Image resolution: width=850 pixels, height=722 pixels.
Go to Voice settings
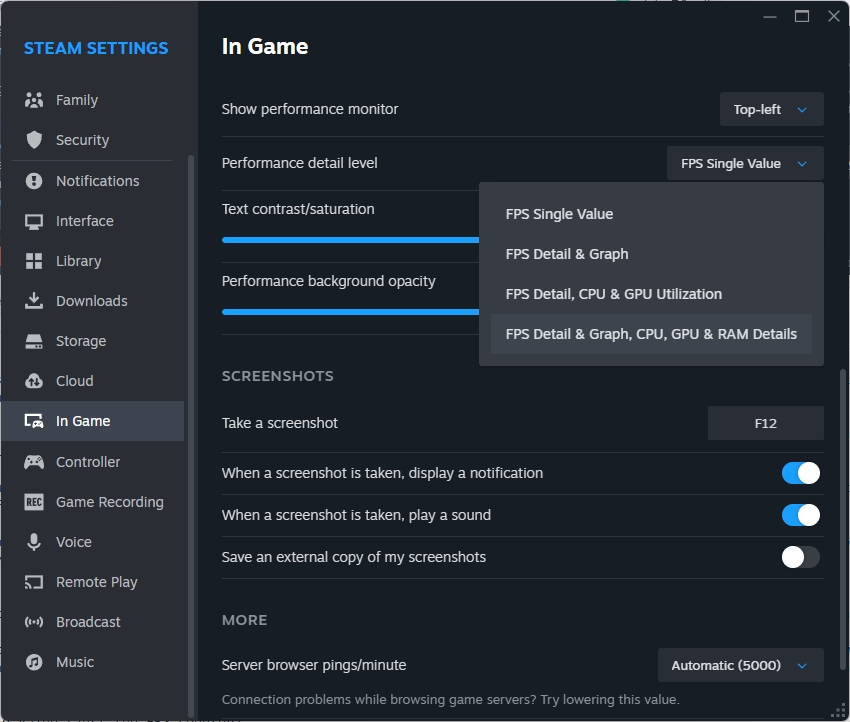click(x=92, y=542)
